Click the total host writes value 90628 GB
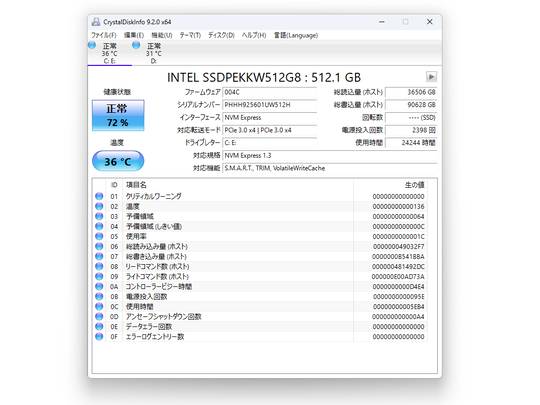 point(411,105)
